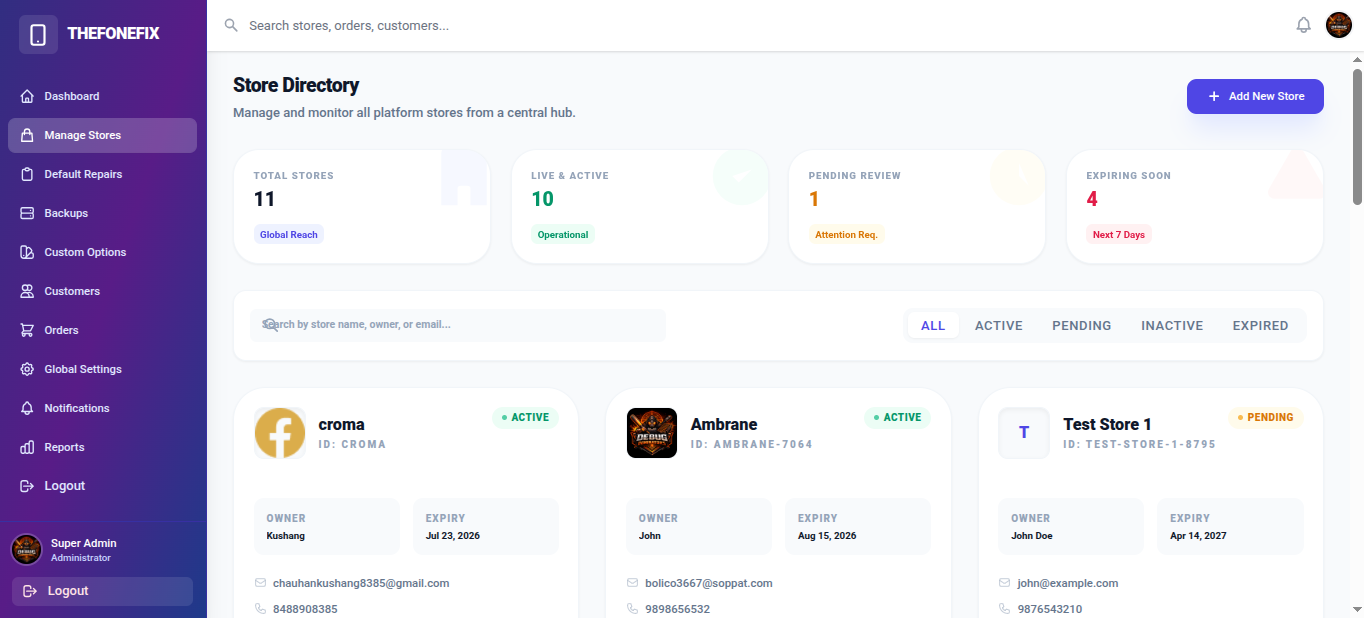The image size is (1364, 618).
Task: Open the notification bell in top bar
Action: pos(1303,25)
